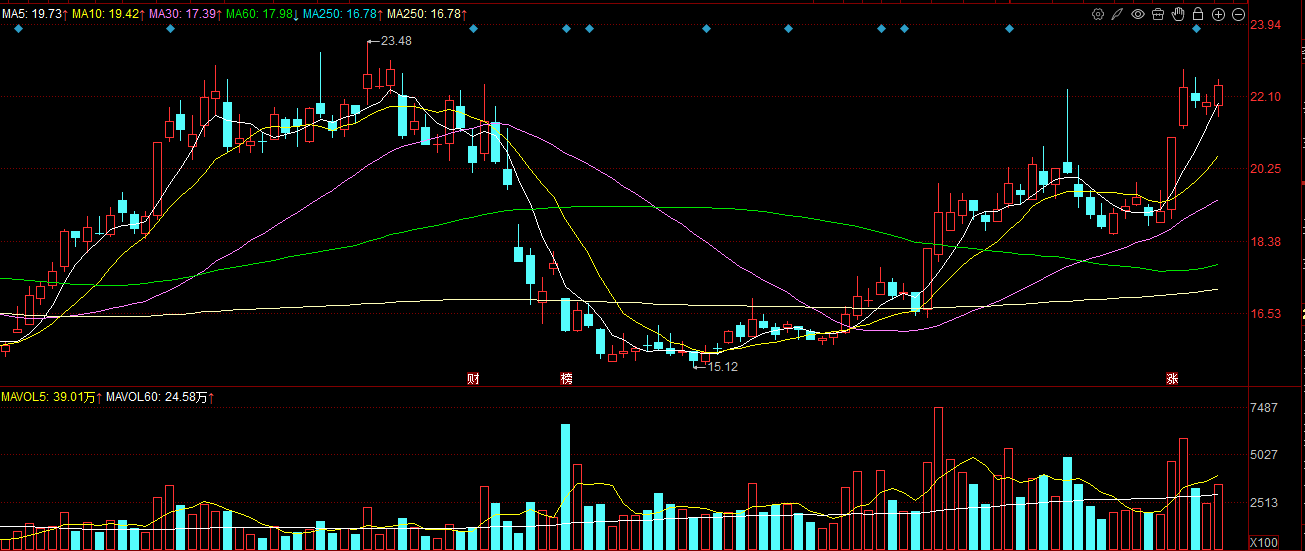This screenshot has width=1305, height=551.
Task: Toggle the eye visibility icon
Action: pyautogui.click(x=1138, y=14)
